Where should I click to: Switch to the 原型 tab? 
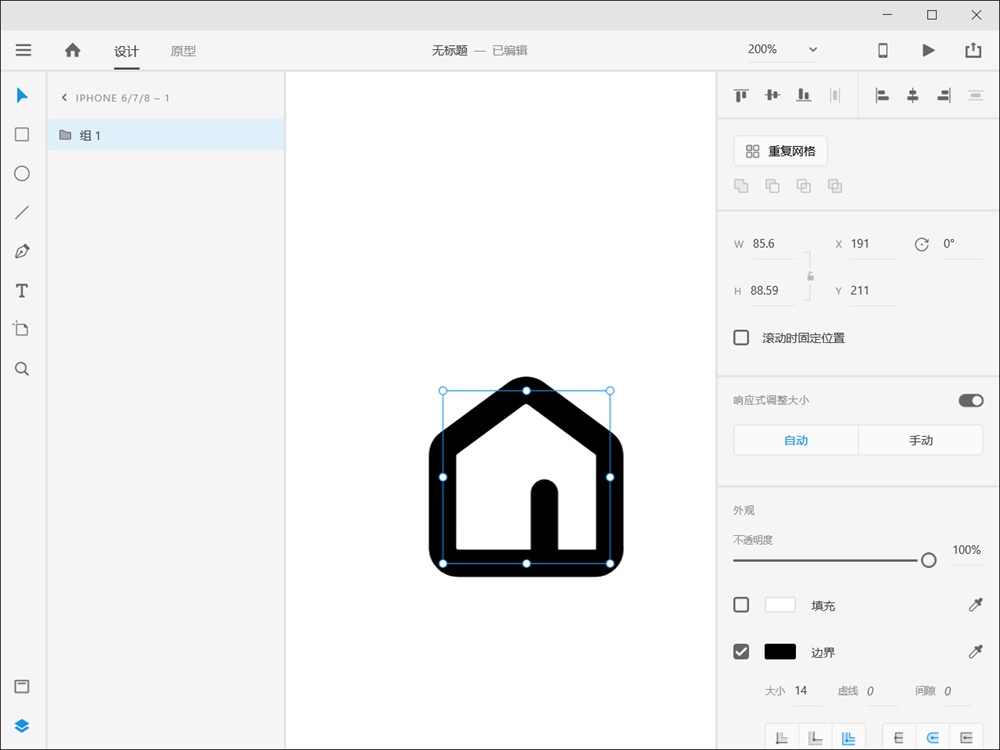pos(183,50)
